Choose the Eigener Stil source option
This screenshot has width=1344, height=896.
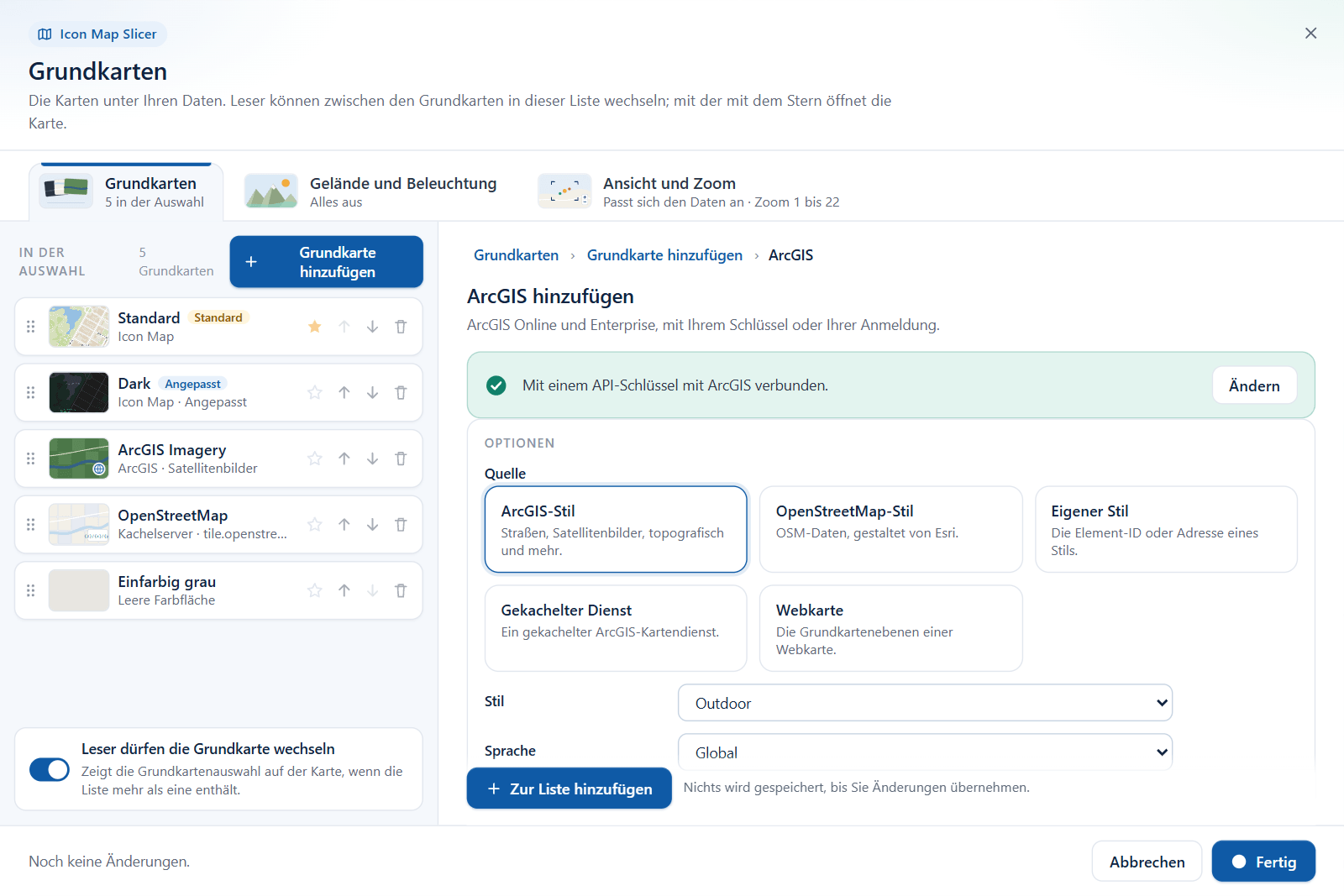(x=1166, y=529)
